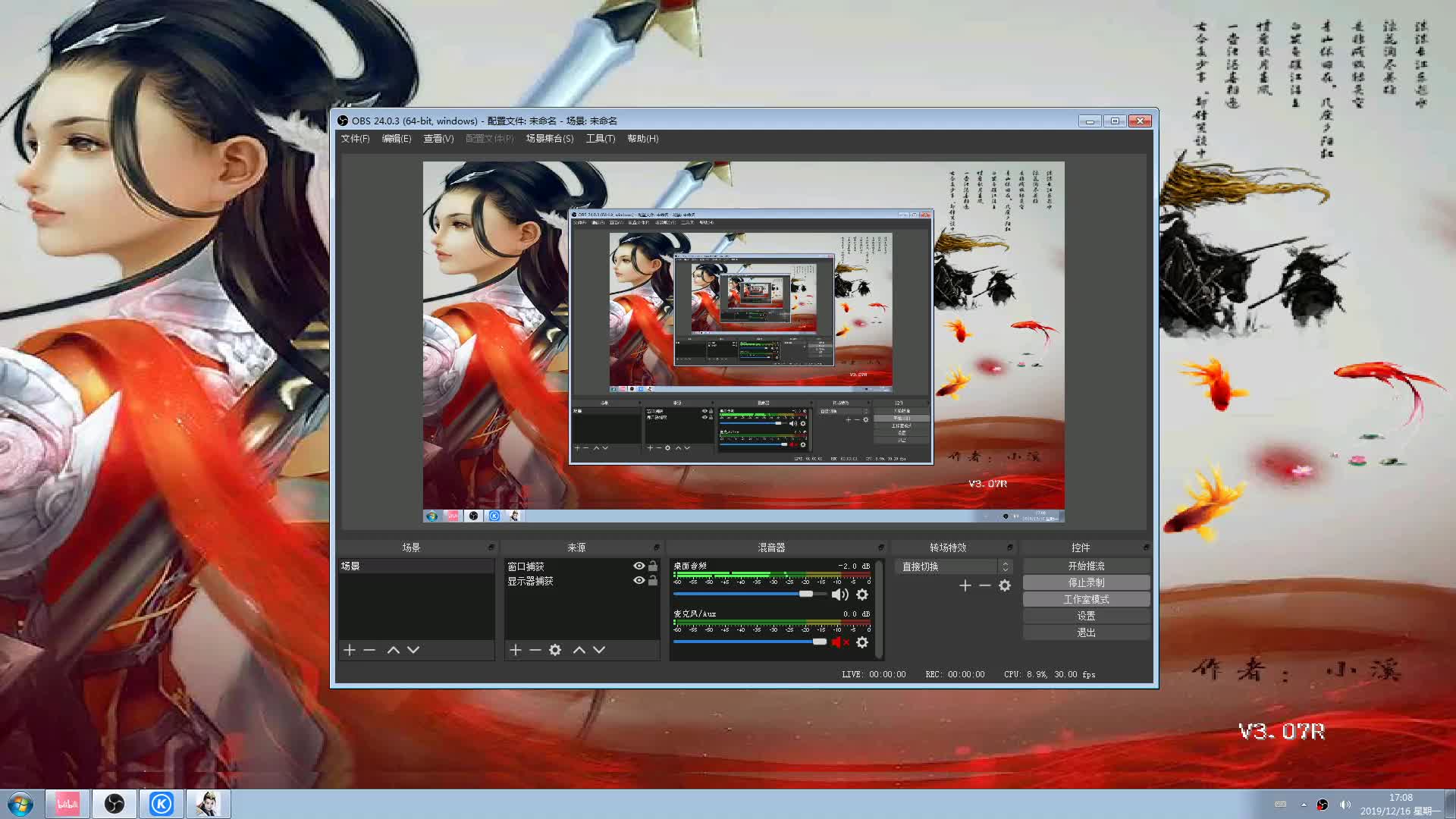Open the 工具(T) menu
This screenshot has height=819, width=1456.
click(x=600, y=139)
